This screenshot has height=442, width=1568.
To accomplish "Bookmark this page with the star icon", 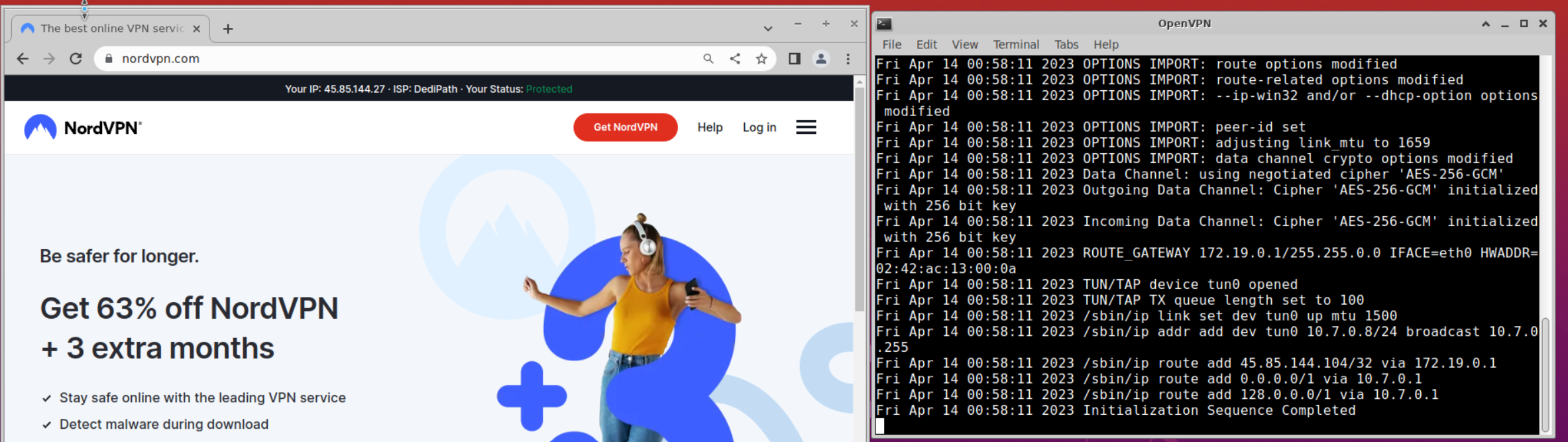I will click(761, 59).
